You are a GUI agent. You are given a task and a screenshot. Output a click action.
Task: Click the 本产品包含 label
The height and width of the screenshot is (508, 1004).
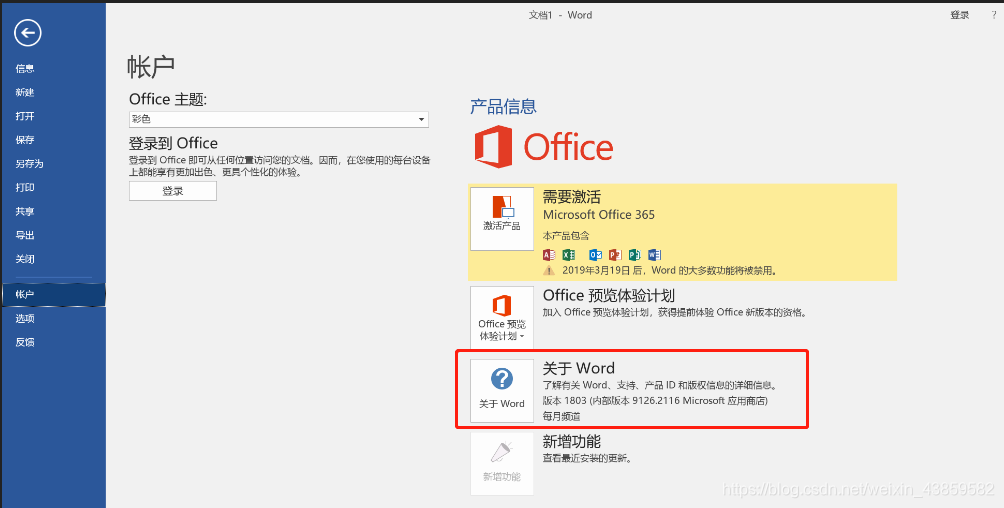coord(566,236)
